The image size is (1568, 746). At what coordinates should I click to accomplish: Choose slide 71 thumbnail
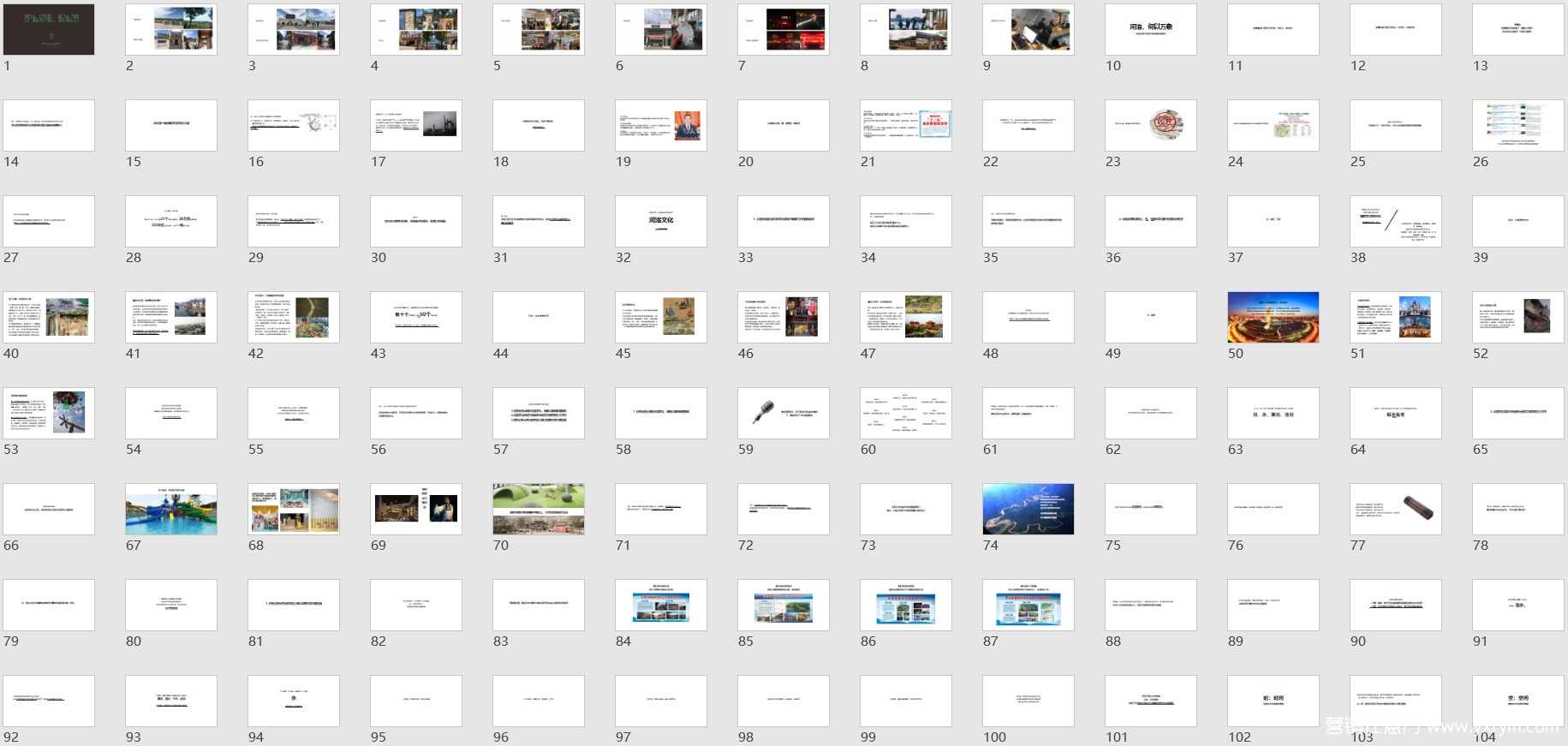click(661, 509)
